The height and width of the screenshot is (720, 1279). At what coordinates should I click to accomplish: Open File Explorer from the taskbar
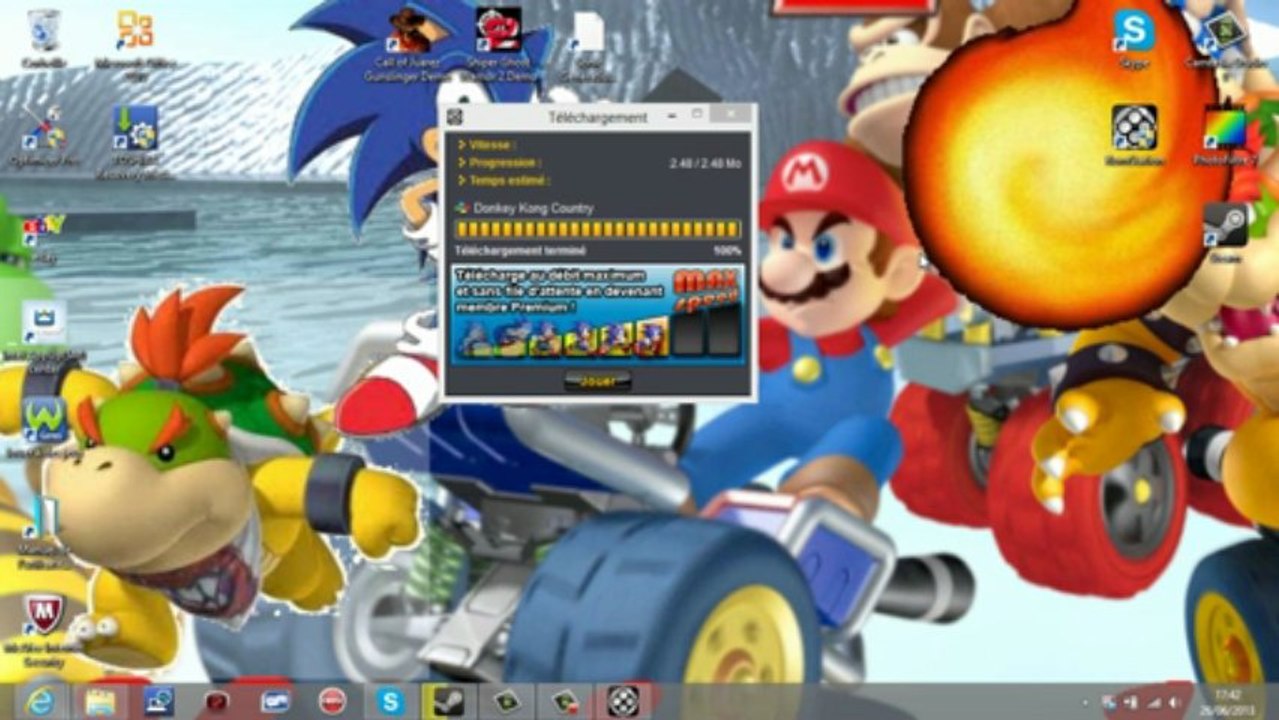(x=100, y=700)
